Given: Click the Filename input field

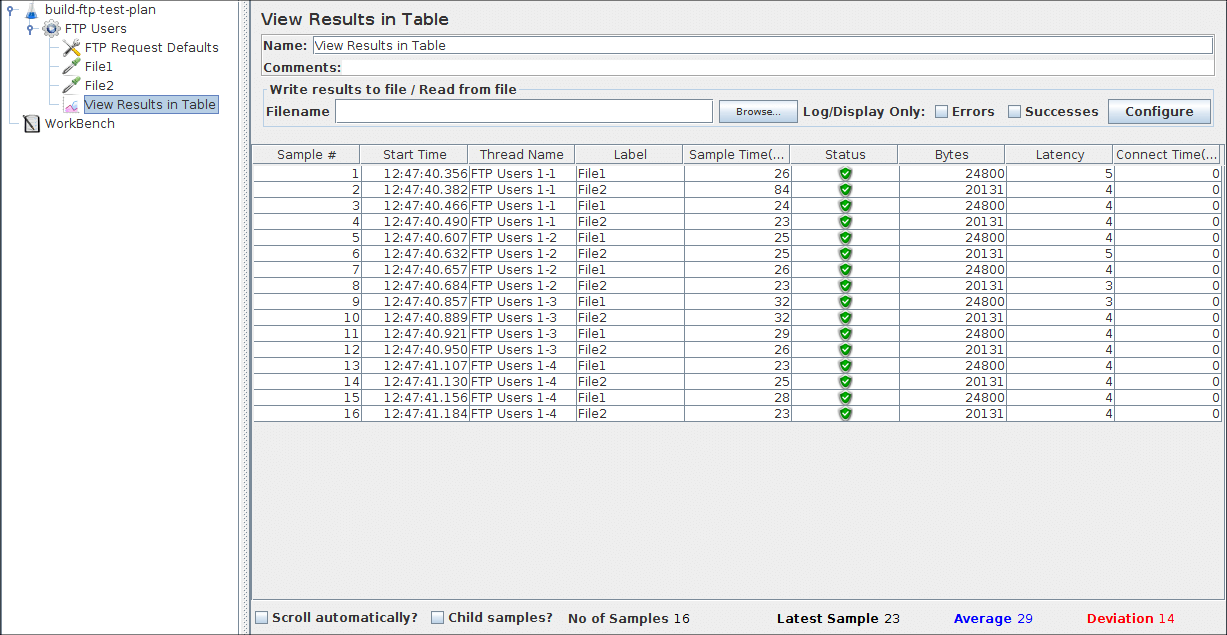Looking at the screenshot, I should 523,112.
